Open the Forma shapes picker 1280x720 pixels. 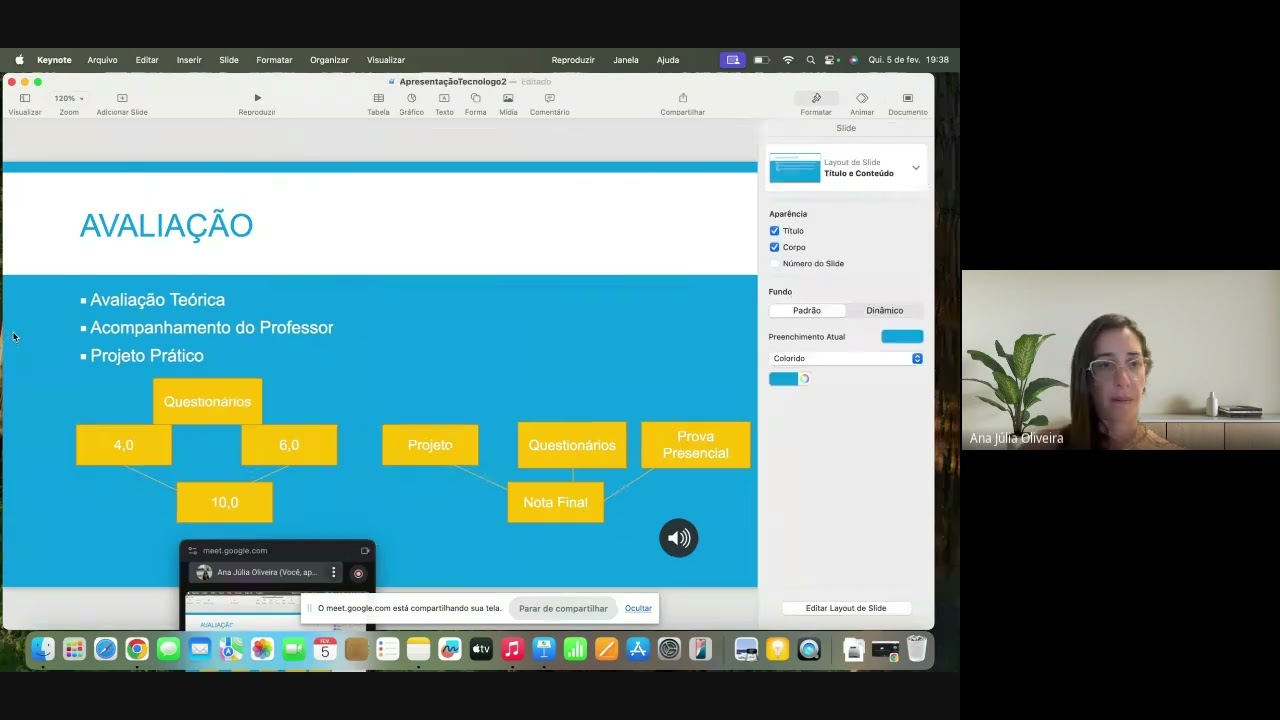coord(475,98)
